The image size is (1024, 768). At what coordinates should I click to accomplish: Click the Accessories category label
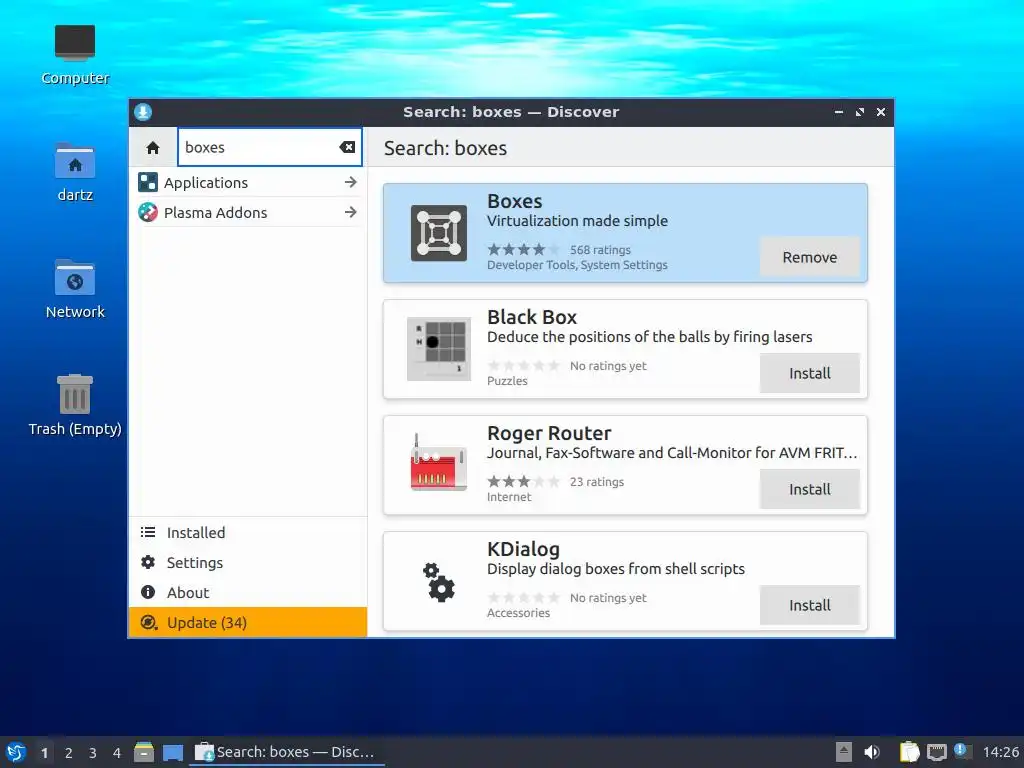[x=519, y=613]
